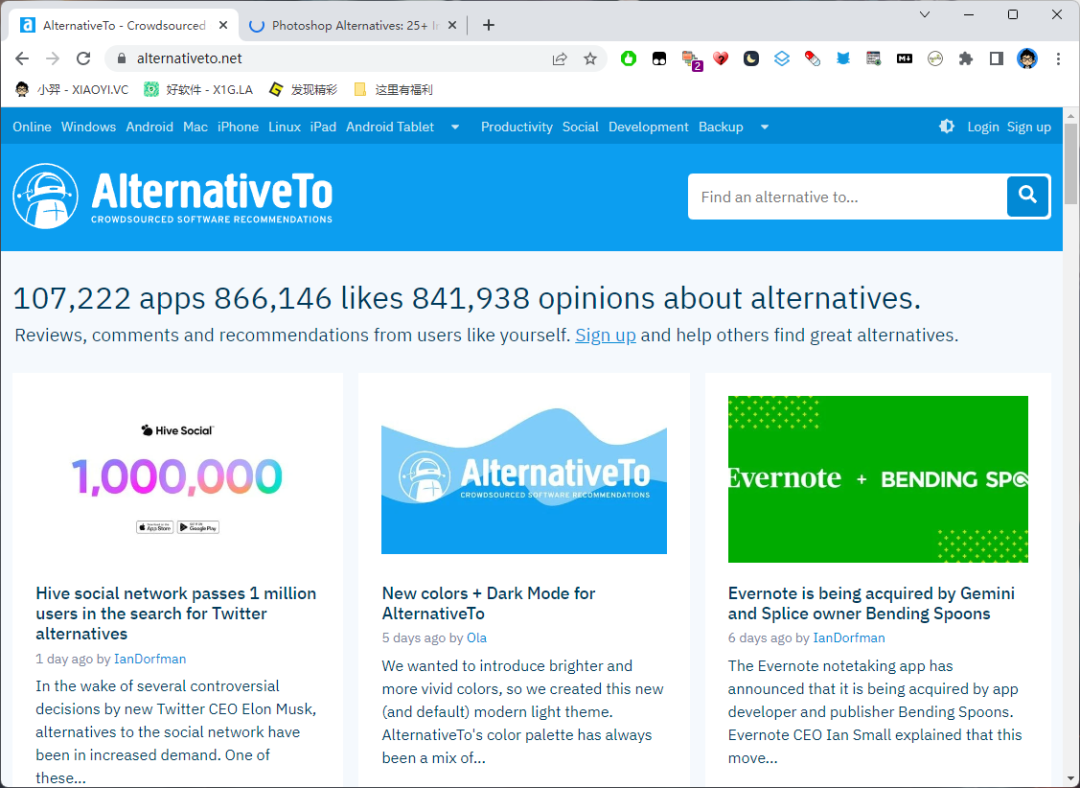The image size is (1080, 788).
Task: Open the Windows platform menu item
Action: (x=88, y=127)
